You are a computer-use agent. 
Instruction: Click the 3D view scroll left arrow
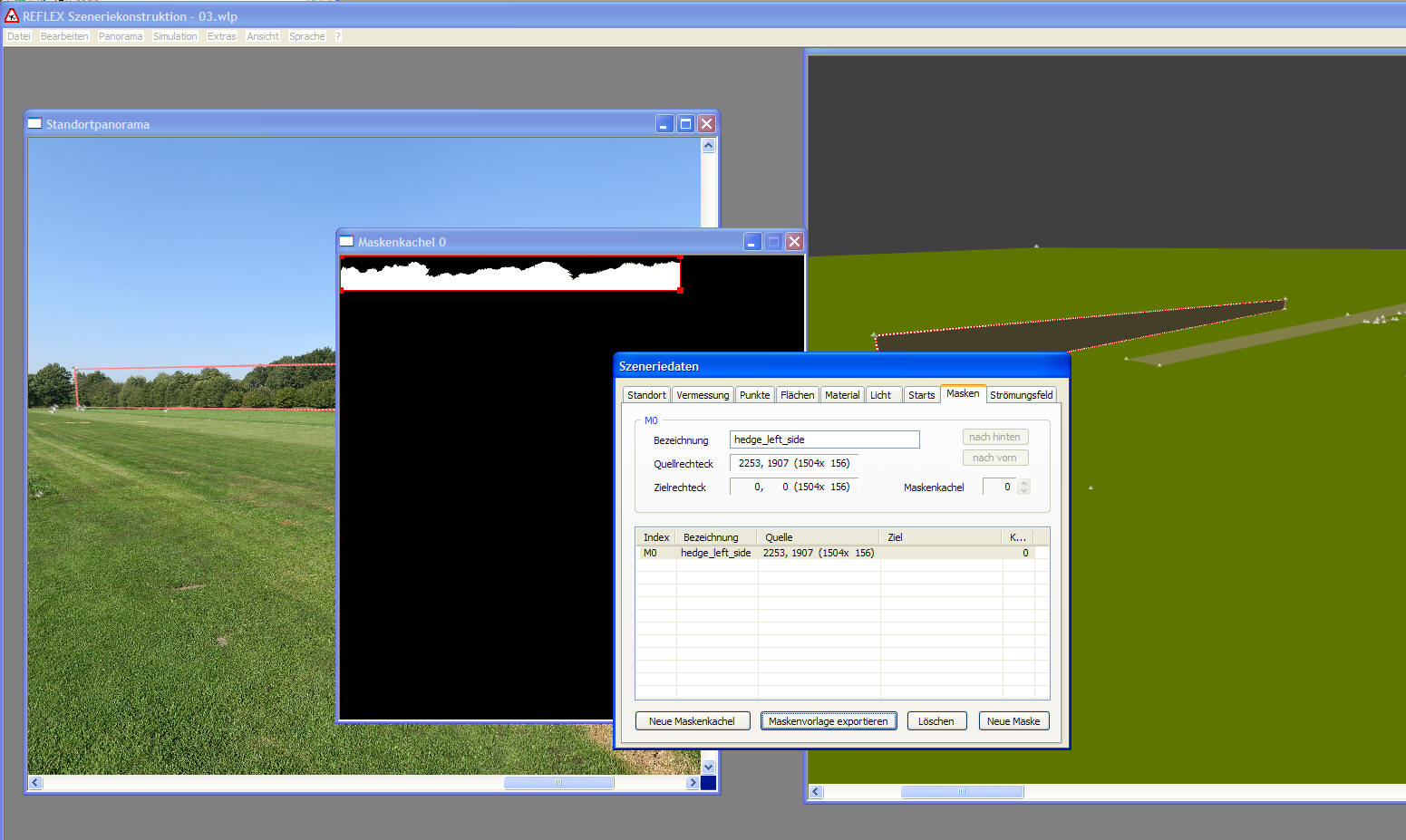point(816,792)
